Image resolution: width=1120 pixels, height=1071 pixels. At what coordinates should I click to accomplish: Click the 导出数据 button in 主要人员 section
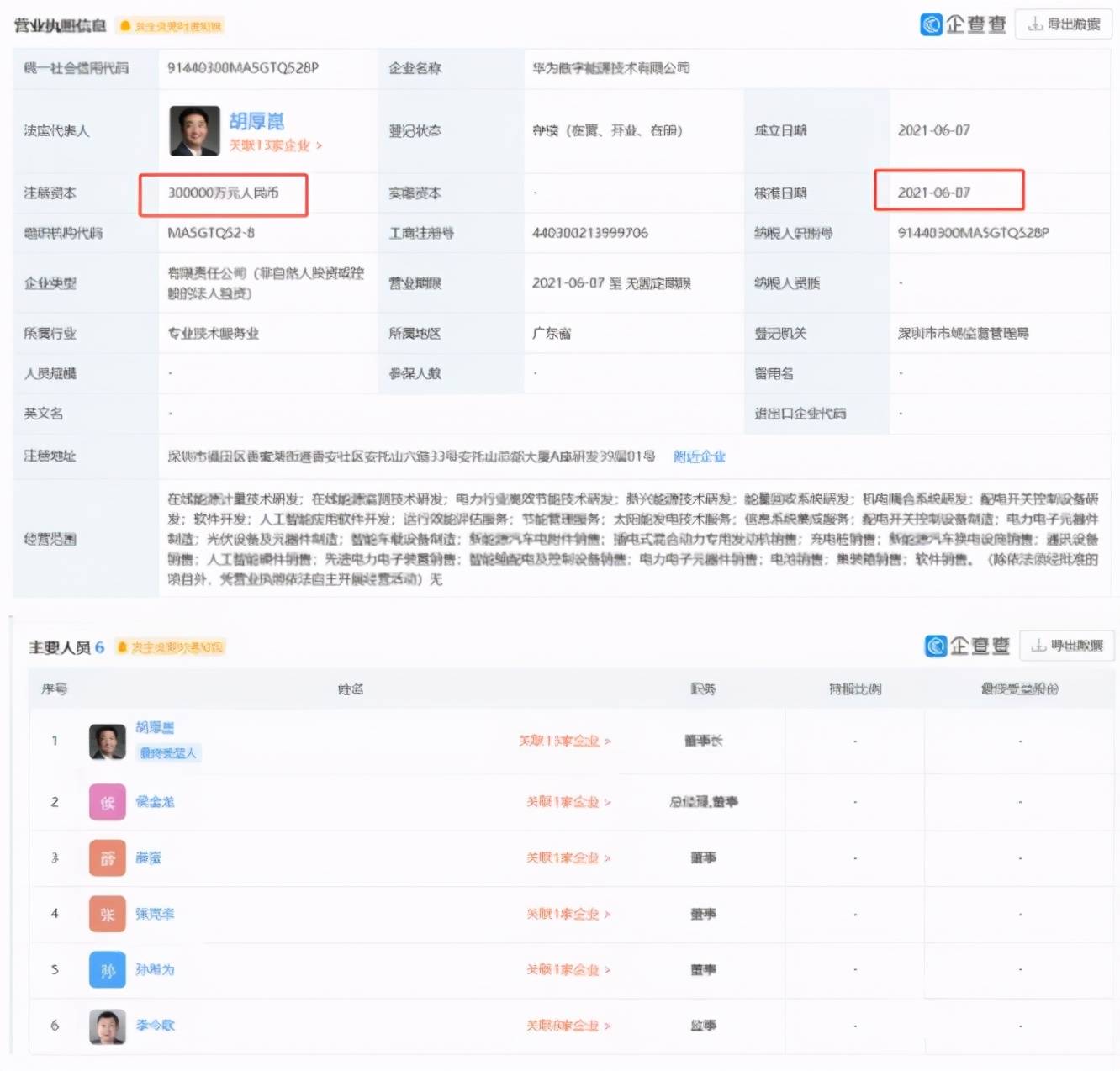(1067, 646)
